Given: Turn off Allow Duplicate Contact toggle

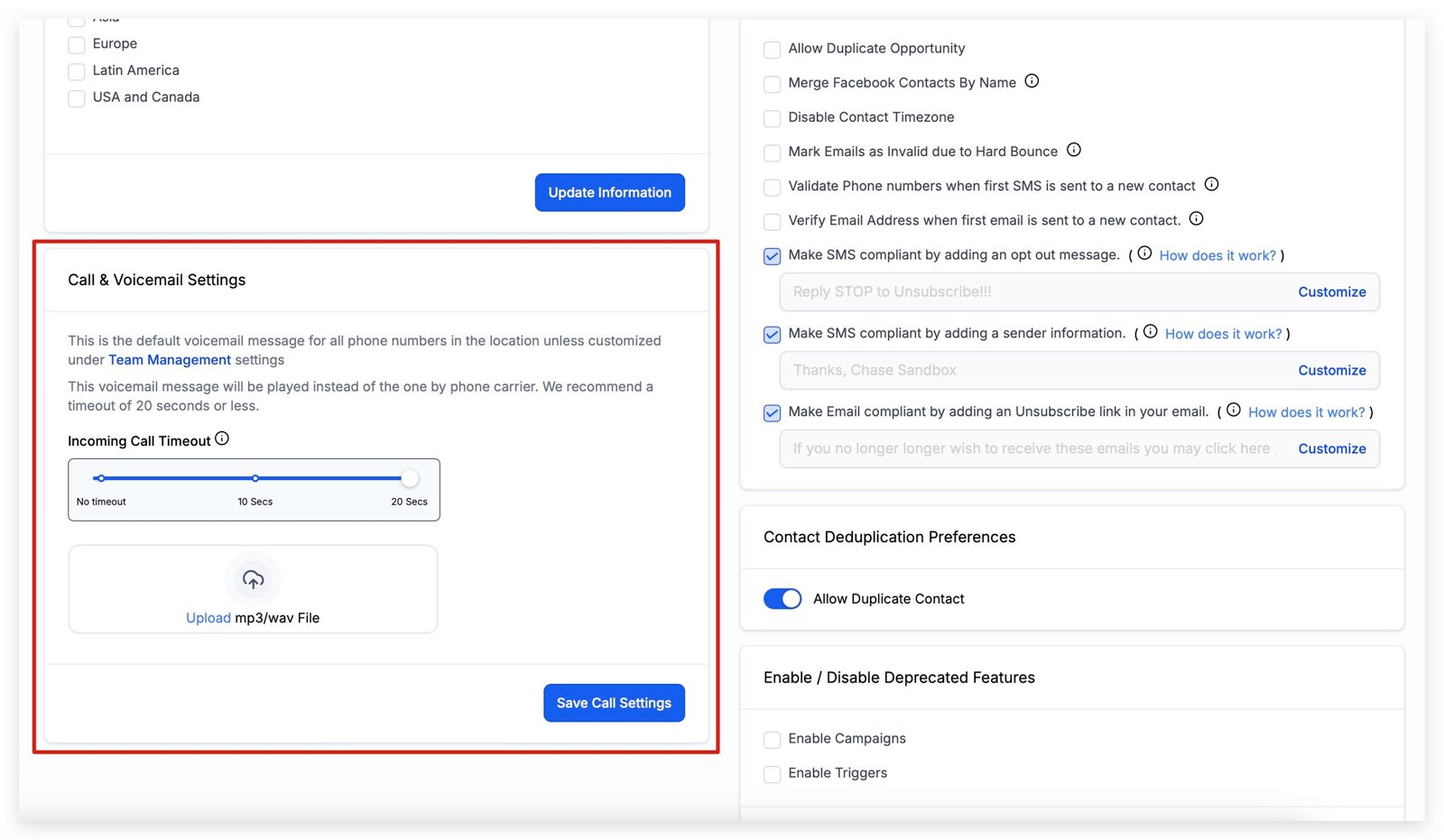Looking at the screenshot, I should (x=782, y=598).
